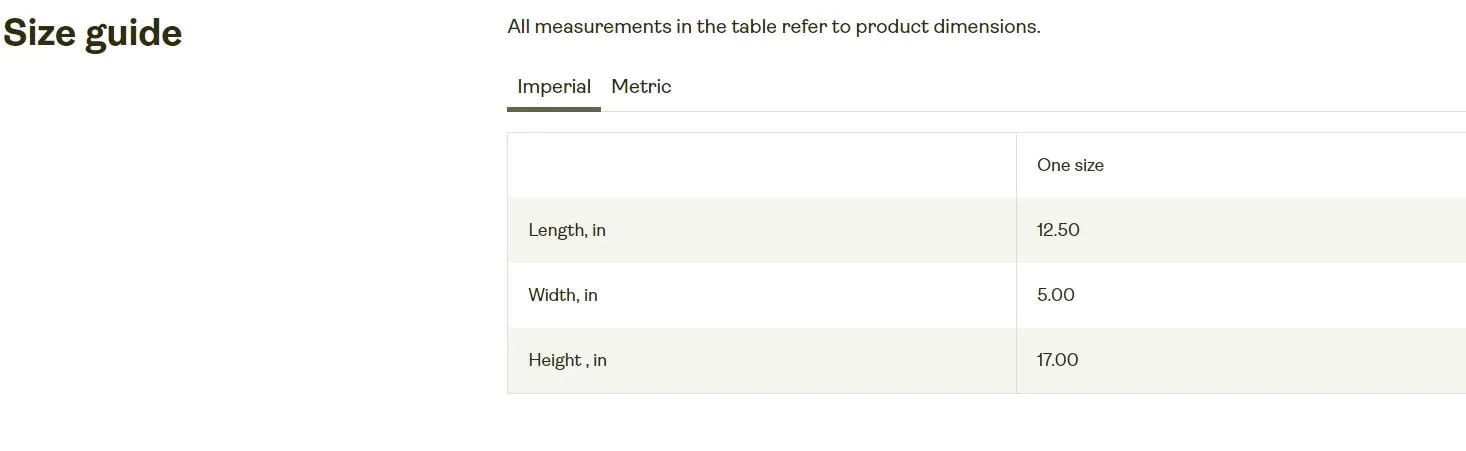Click the empty top-left table header cell
Screen dimensions: 1466x451
click(x=762, y=165)
